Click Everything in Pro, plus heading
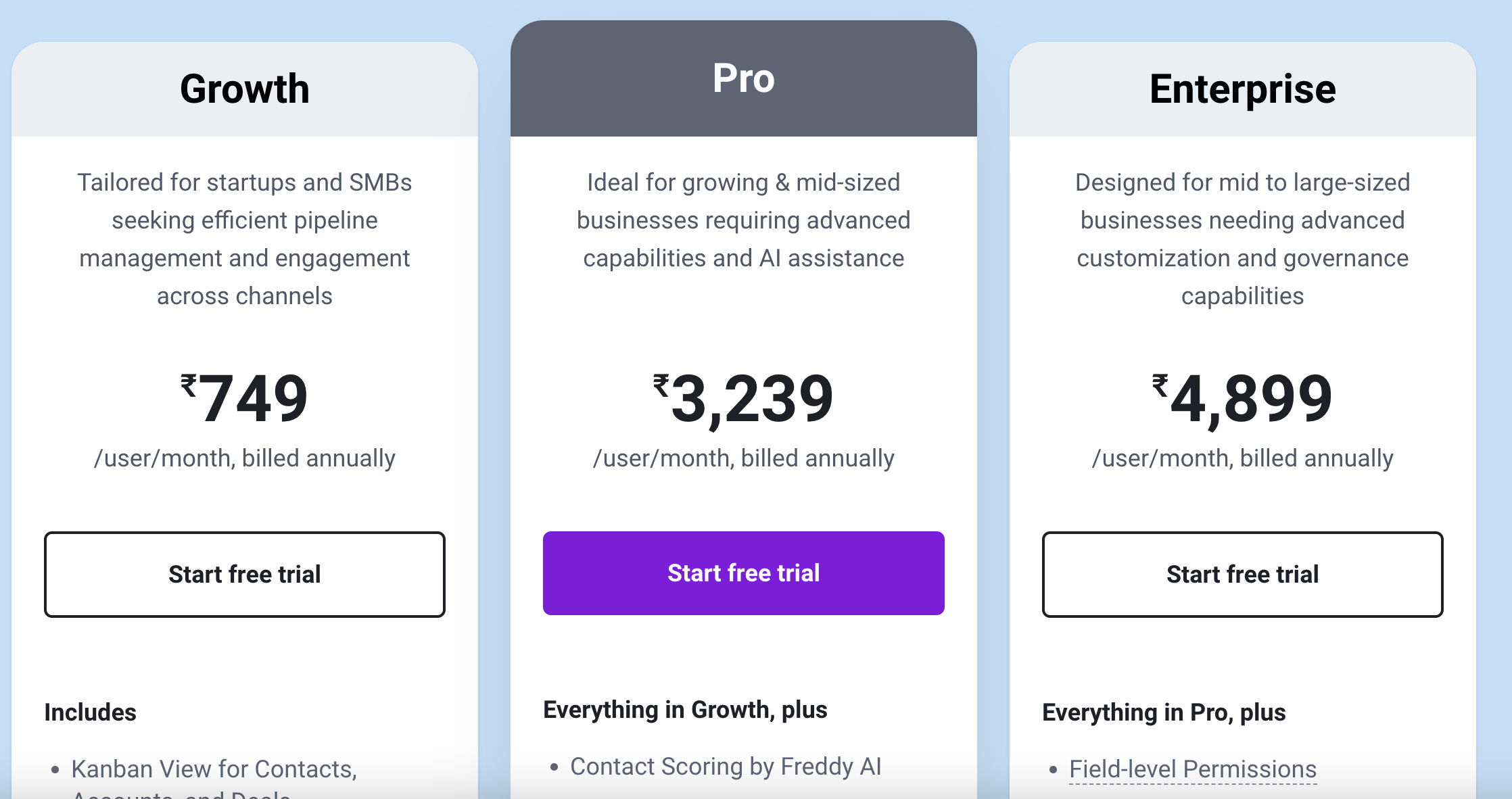1512x799 pixels. (1165, 712)
